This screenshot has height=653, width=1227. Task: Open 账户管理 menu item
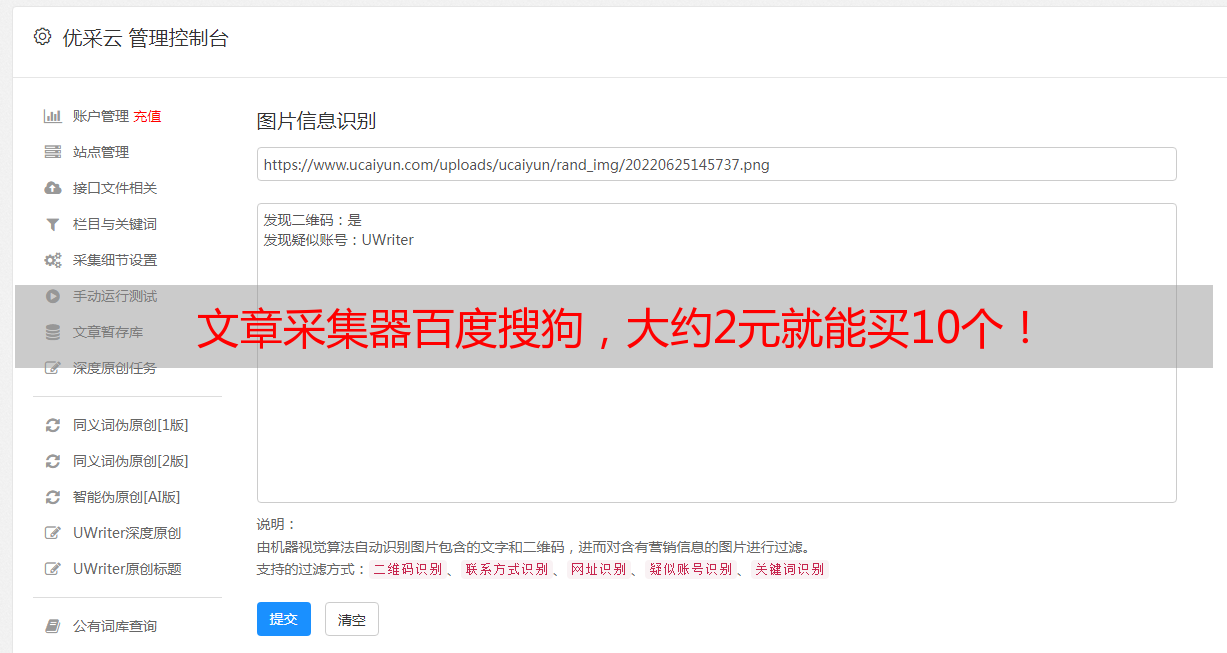point(101,116)
